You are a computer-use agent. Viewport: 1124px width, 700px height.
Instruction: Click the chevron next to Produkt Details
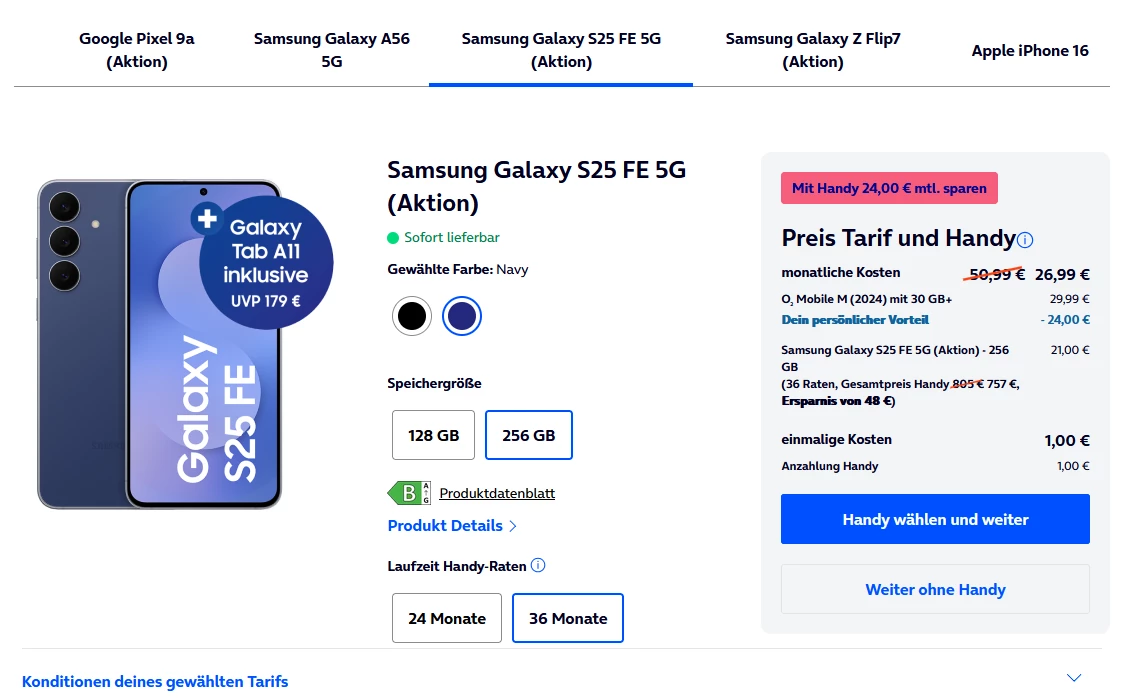pos(513,526)
